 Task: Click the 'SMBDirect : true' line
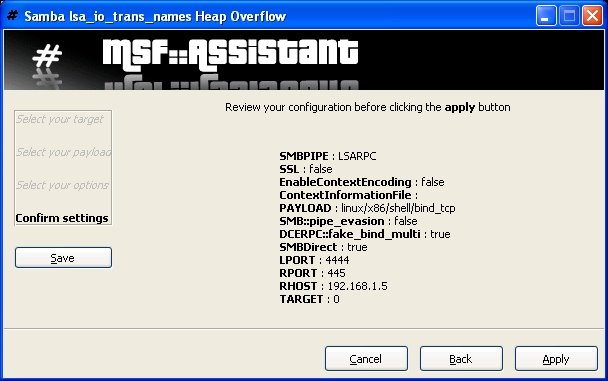[323, 247]
